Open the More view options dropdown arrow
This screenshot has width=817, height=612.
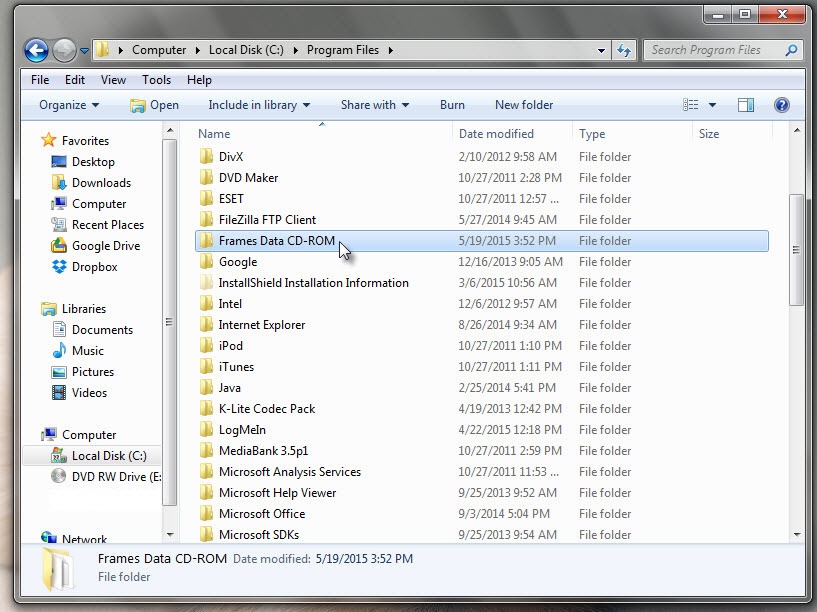712,105
